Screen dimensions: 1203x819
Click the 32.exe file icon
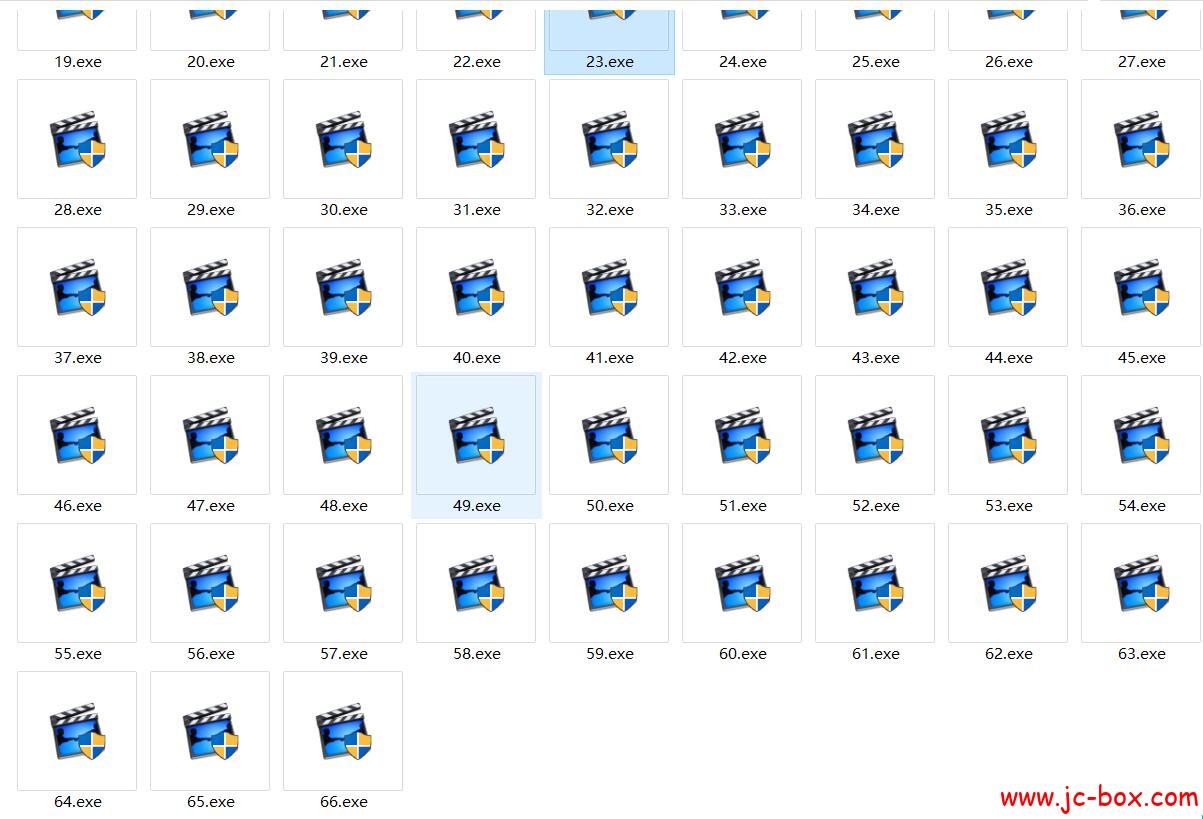coord(610,139)
